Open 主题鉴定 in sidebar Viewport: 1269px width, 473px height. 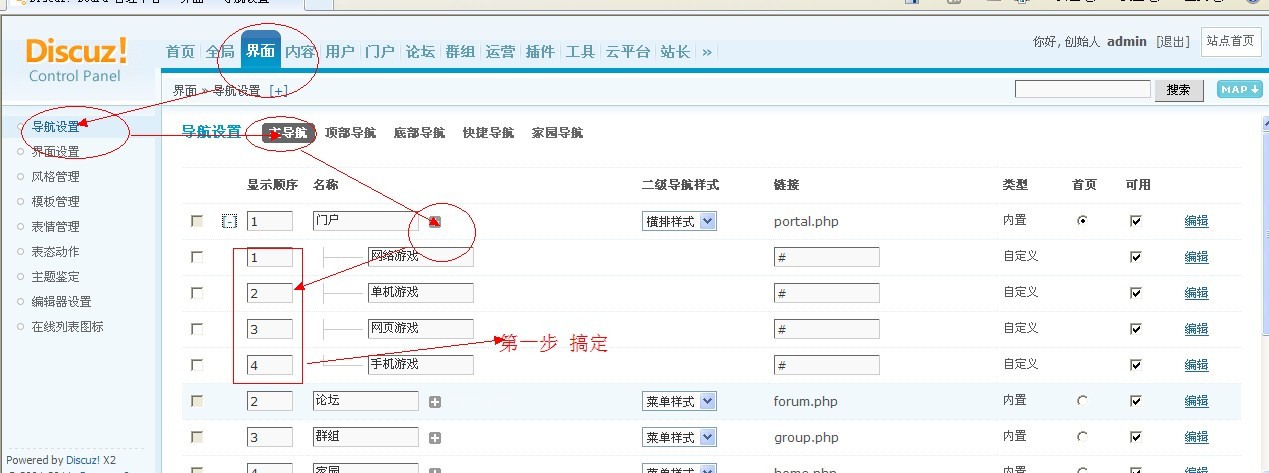(x=55, y=277)
